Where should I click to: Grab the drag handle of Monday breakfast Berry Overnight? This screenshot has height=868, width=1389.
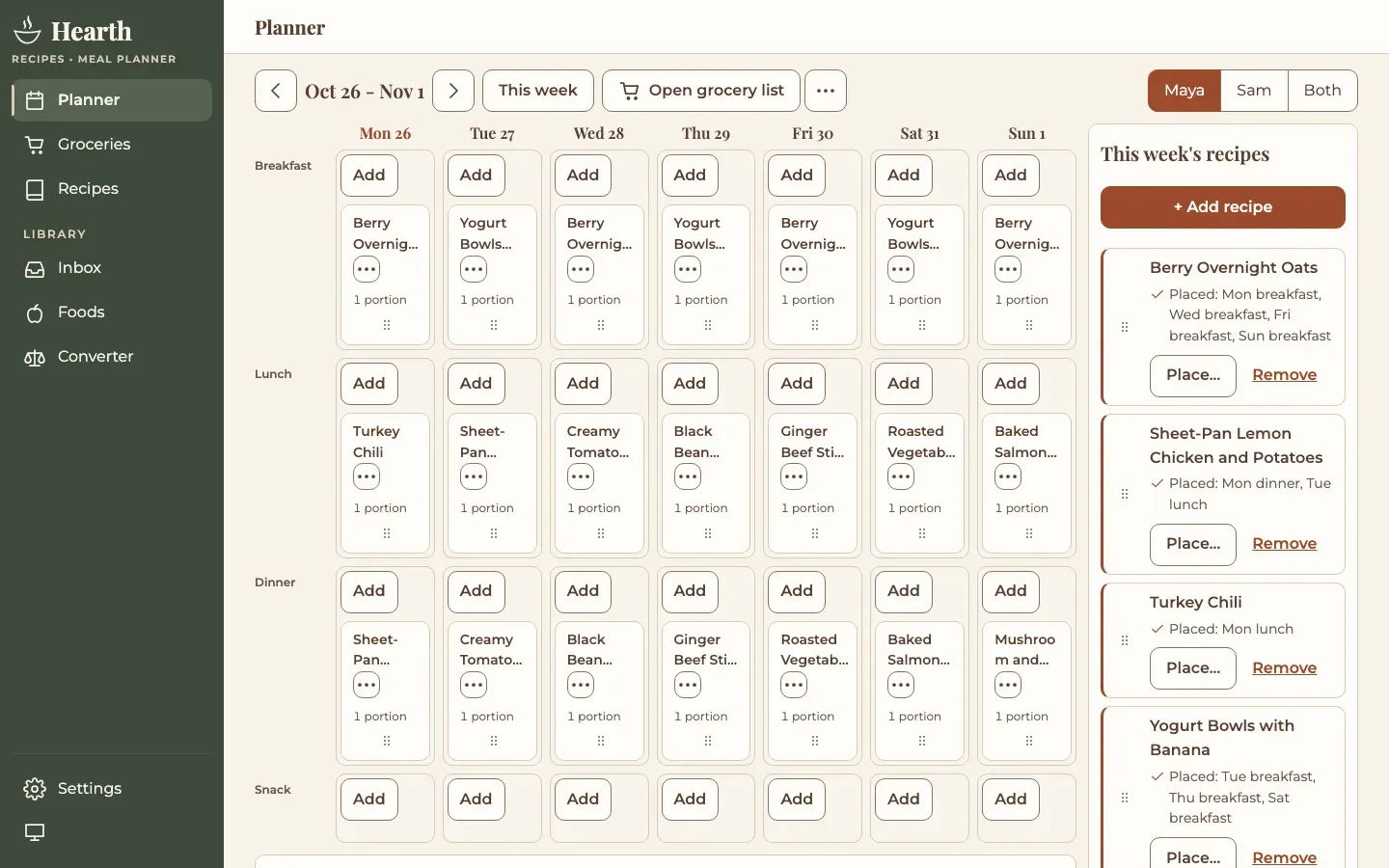(x=386, y=325)
